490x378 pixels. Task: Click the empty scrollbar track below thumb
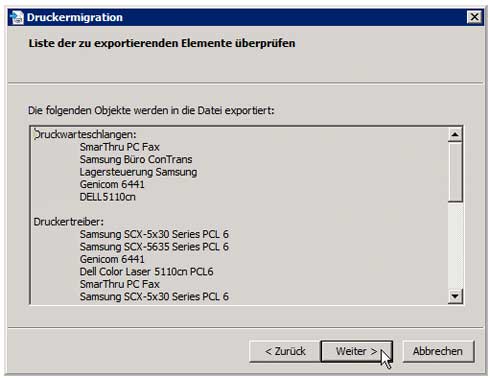[455, 245]
